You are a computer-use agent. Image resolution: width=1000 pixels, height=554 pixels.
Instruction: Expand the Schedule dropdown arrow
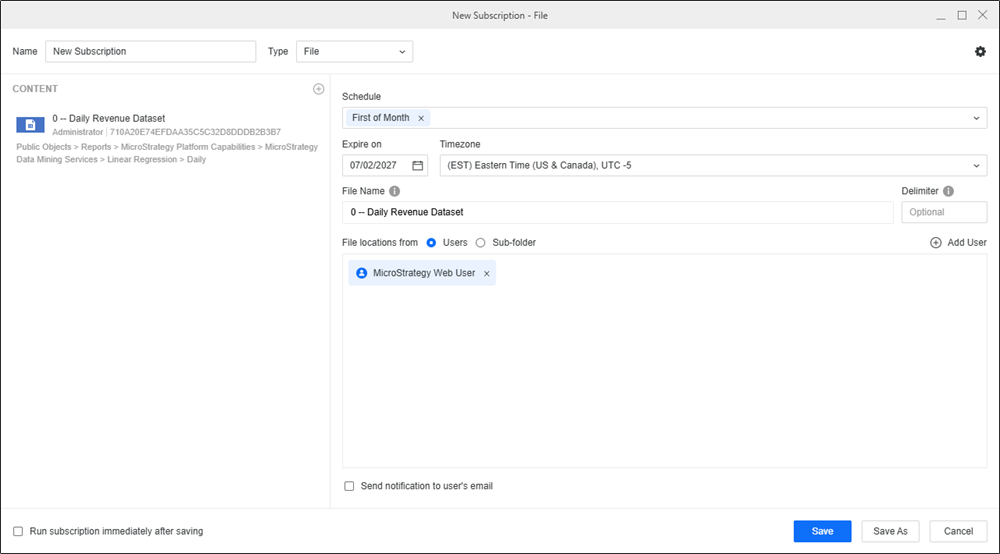977,118
